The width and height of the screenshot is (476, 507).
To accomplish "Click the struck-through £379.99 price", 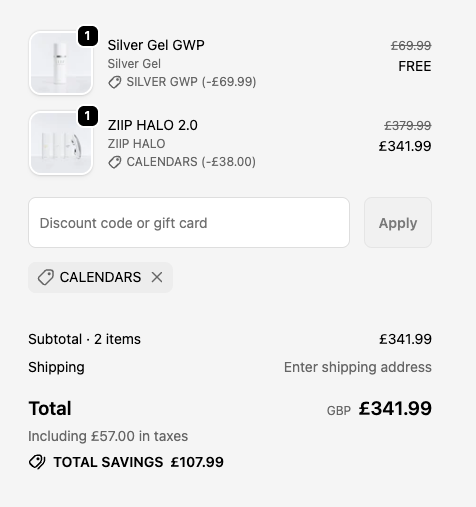I will [408, 126].
